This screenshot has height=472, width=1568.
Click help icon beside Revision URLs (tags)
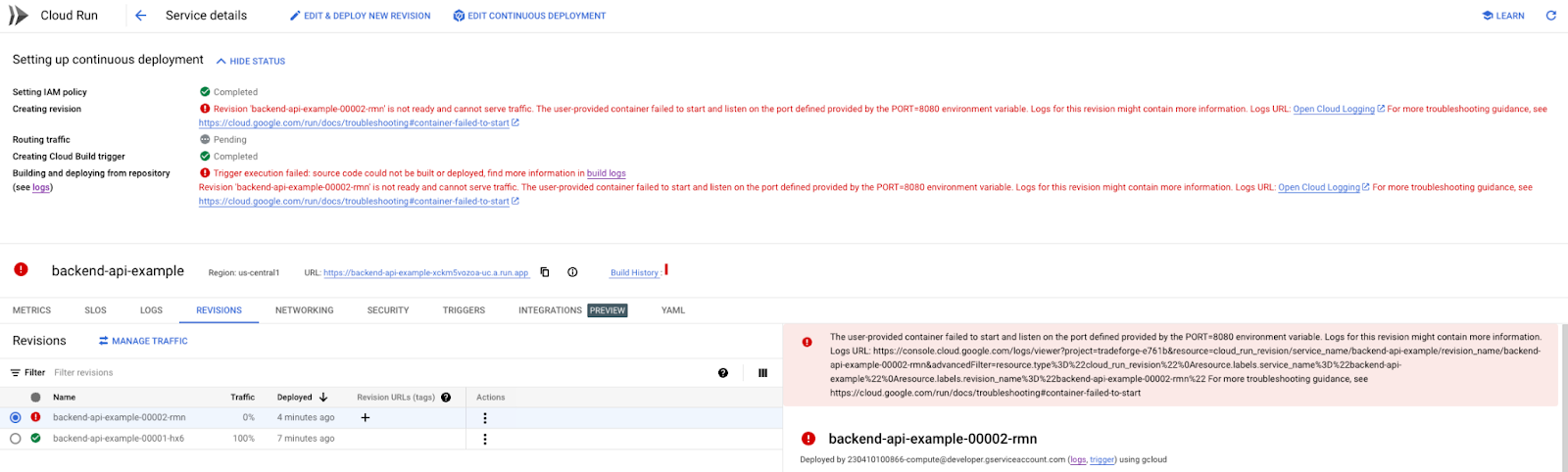446,398
